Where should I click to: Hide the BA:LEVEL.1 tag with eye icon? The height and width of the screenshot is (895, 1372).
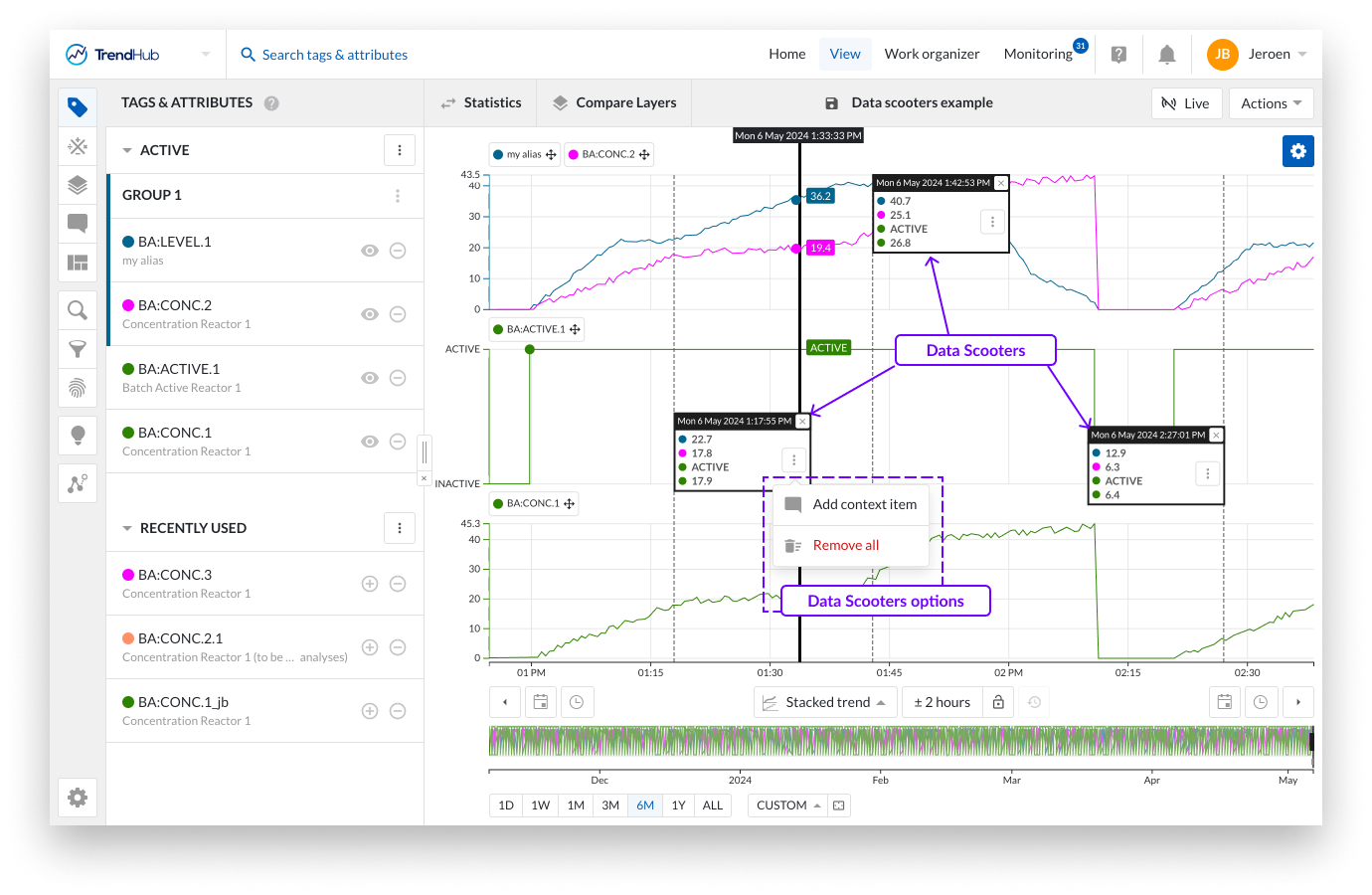coord(370,251)
